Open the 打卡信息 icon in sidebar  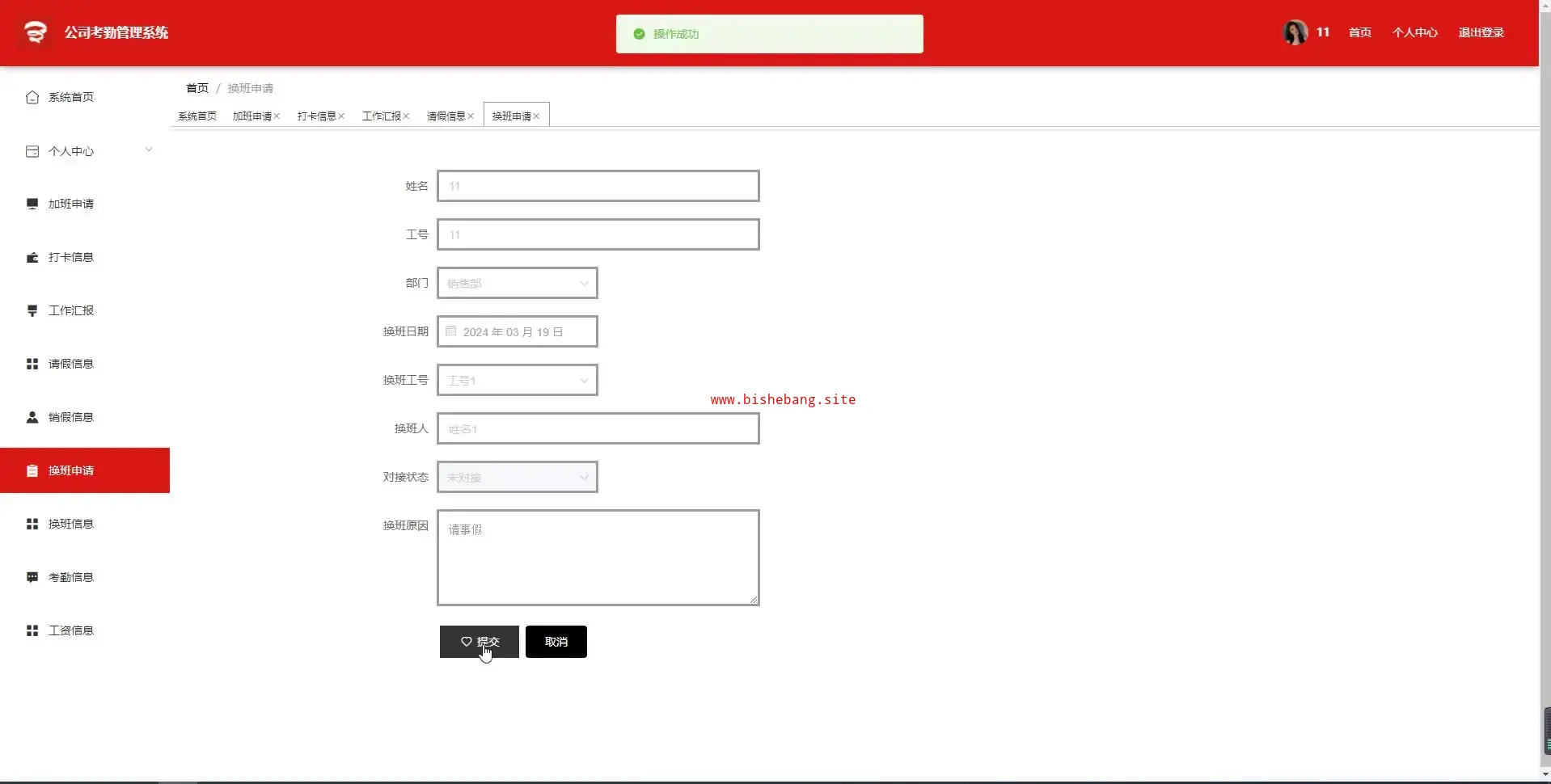point(32,257)
